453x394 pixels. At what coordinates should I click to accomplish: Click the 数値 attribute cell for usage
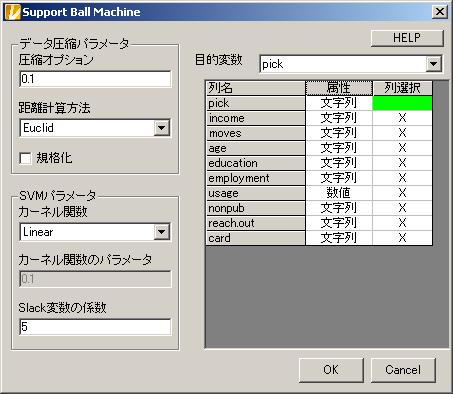[x=339, y=193]
